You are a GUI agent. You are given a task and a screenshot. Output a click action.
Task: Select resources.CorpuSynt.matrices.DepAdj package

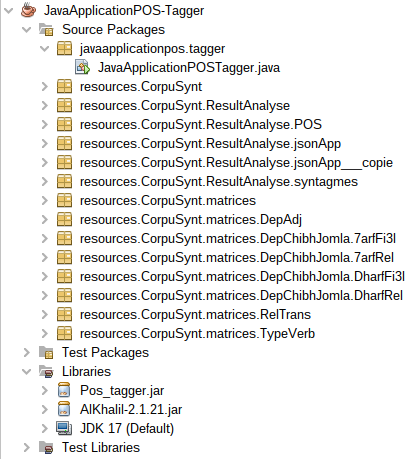pos(191,220)
